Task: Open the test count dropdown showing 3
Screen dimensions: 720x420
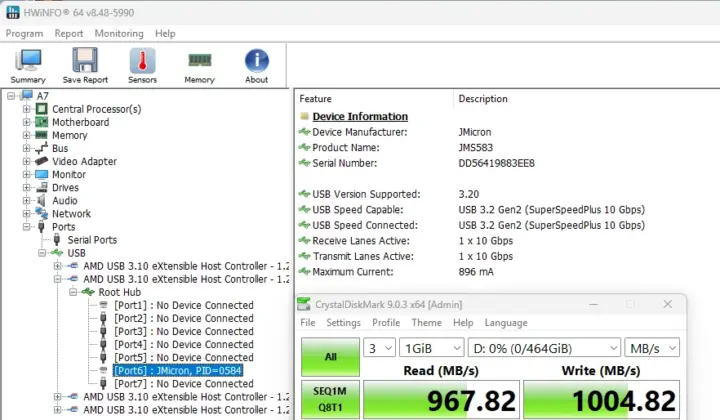Action: (379, 348)
